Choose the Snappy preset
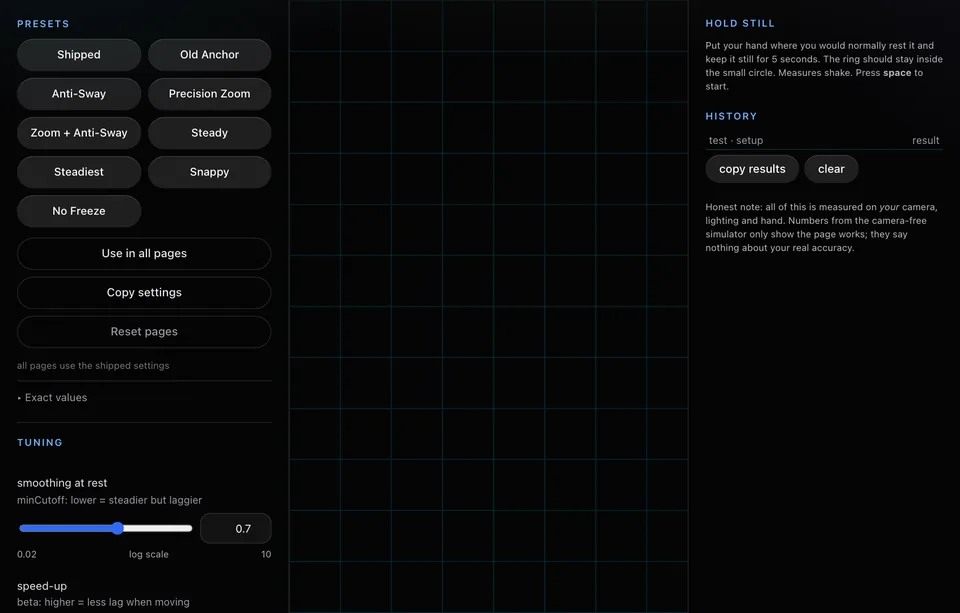The height and width of the screenshot is (613, 960). [209, 172]
